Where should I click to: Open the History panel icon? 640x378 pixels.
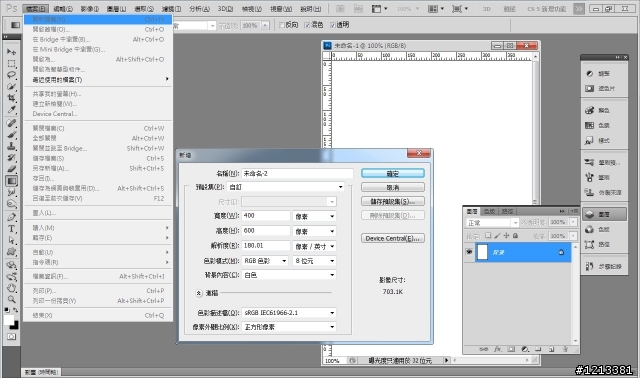[589, 266]
